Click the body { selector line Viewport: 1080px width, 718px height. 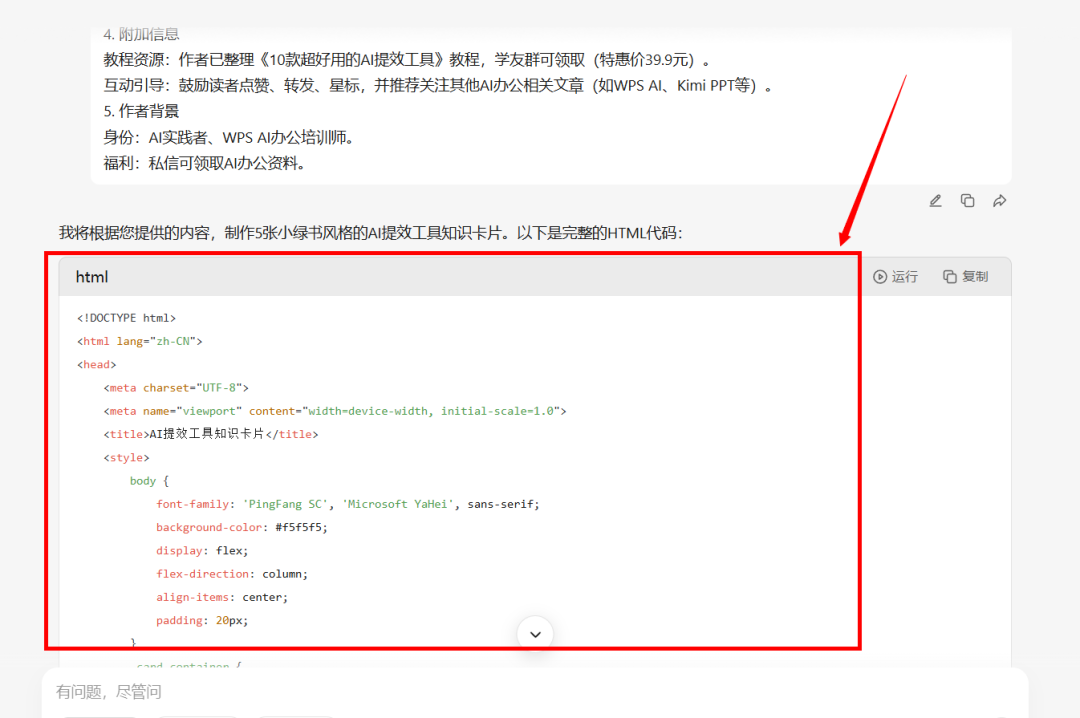tap(149, 481)
